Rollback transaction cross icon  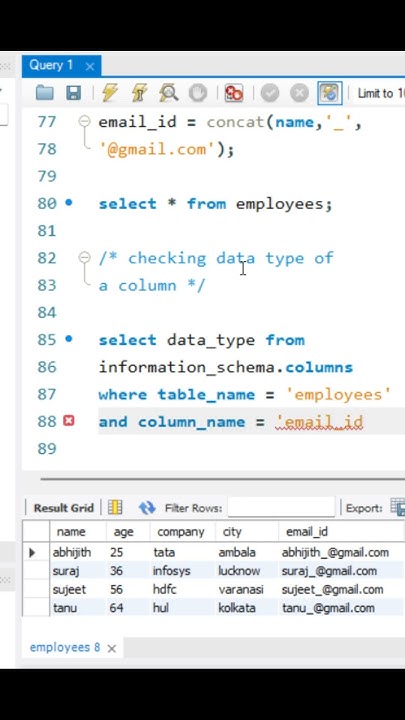click(299, 93)
